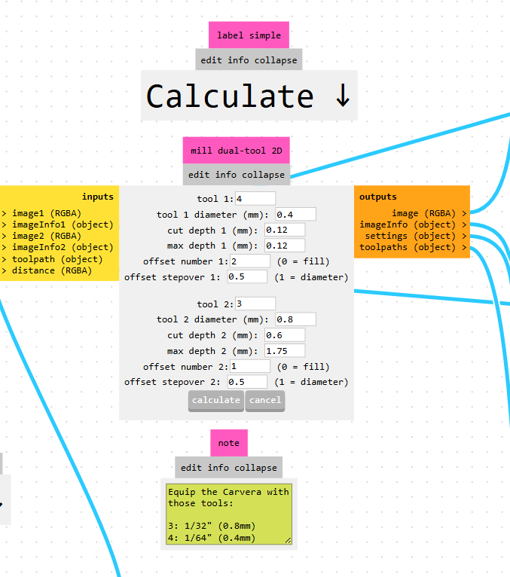Select the imageInfo2 (object) input port
The image size is (510, 577).
(x=58, y=247)
